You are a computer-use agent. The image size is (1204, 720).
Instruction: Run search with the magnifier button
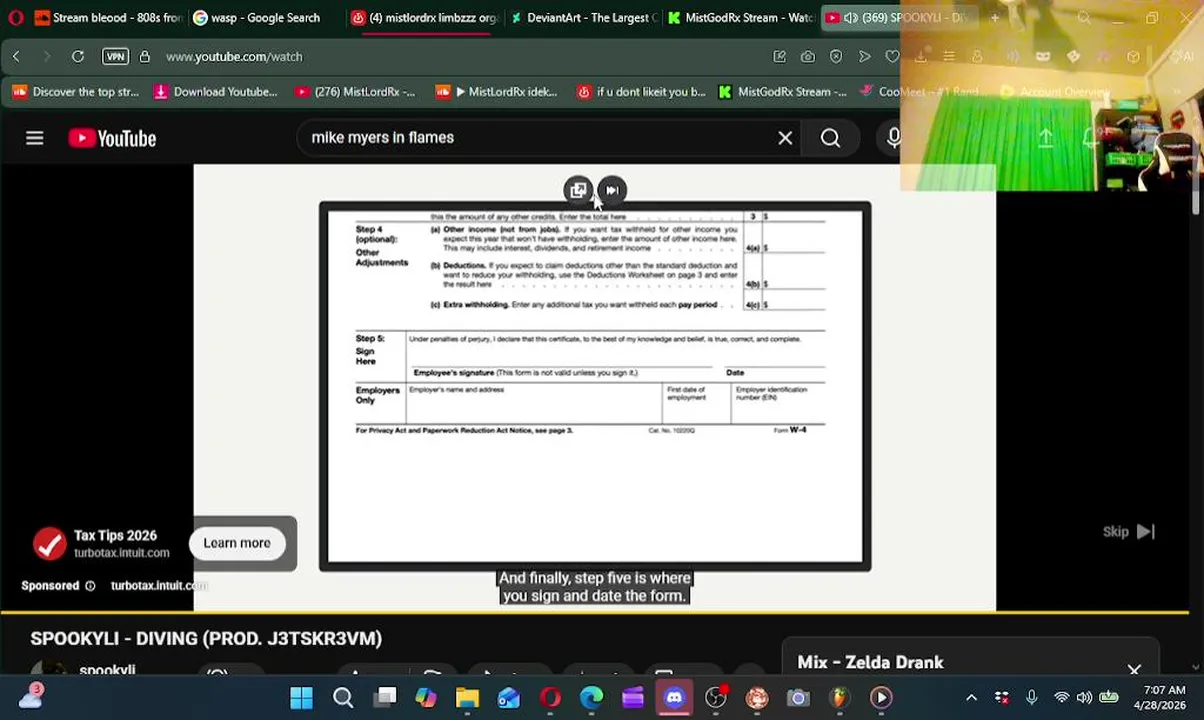click(830, 138)
